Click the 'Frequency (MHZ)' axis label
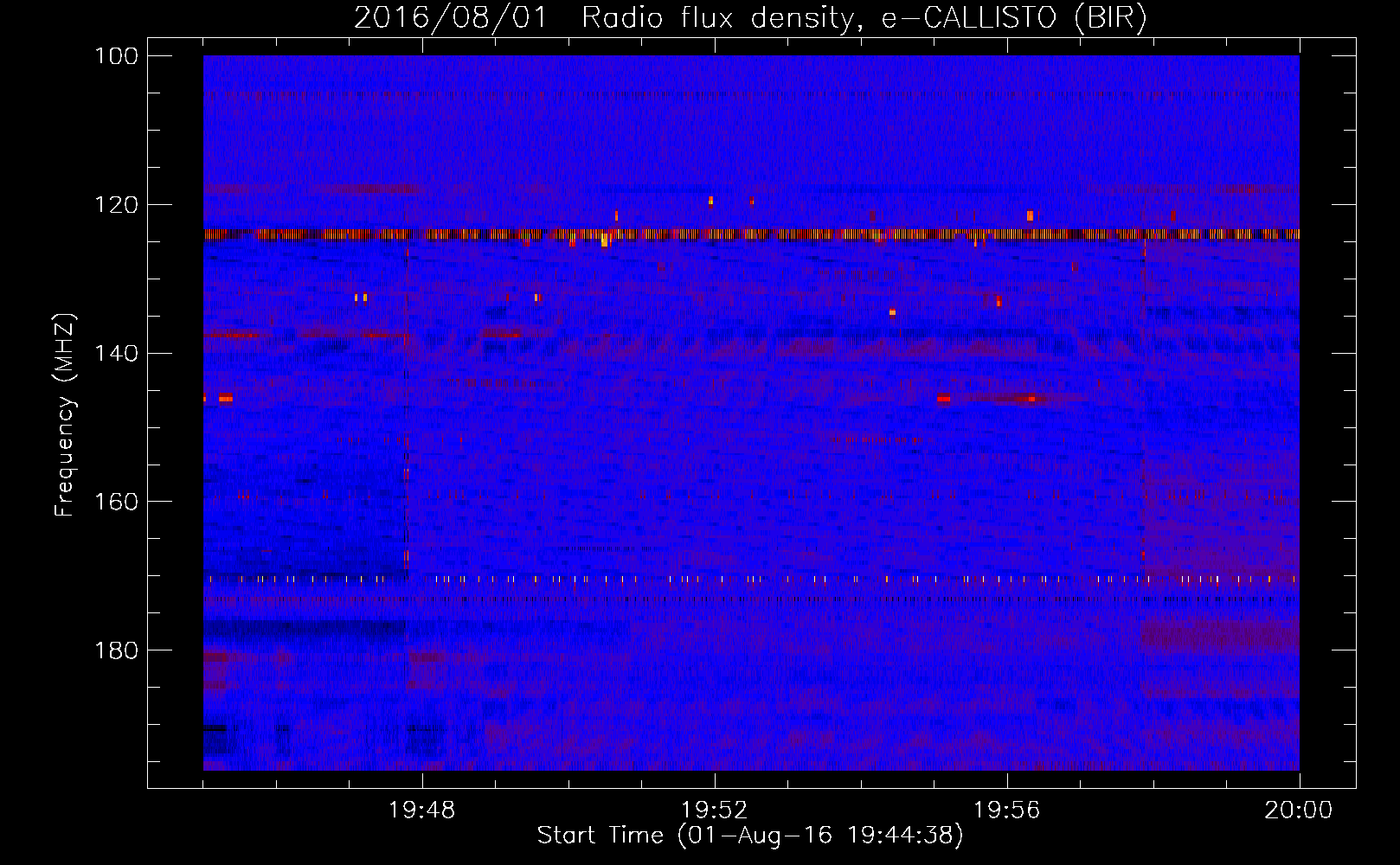The image size is (1400, 865). [x=65, y=415]
